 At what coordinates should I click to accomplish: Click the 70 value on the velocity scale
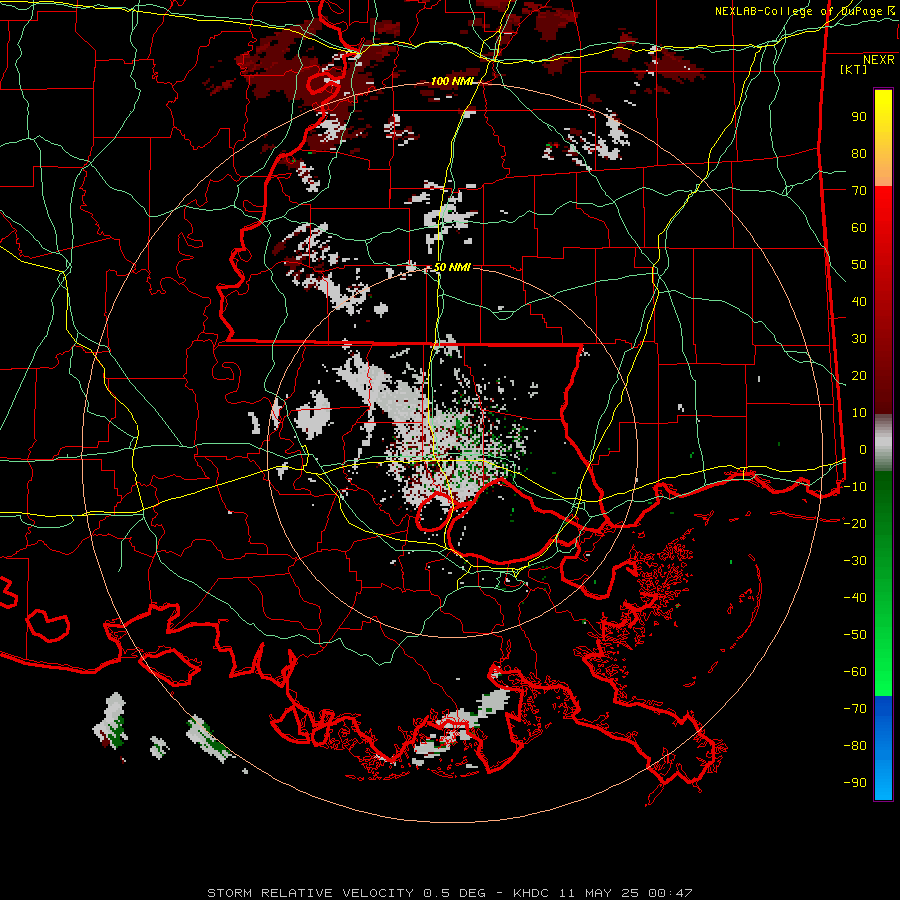click(x=859, y=191)
